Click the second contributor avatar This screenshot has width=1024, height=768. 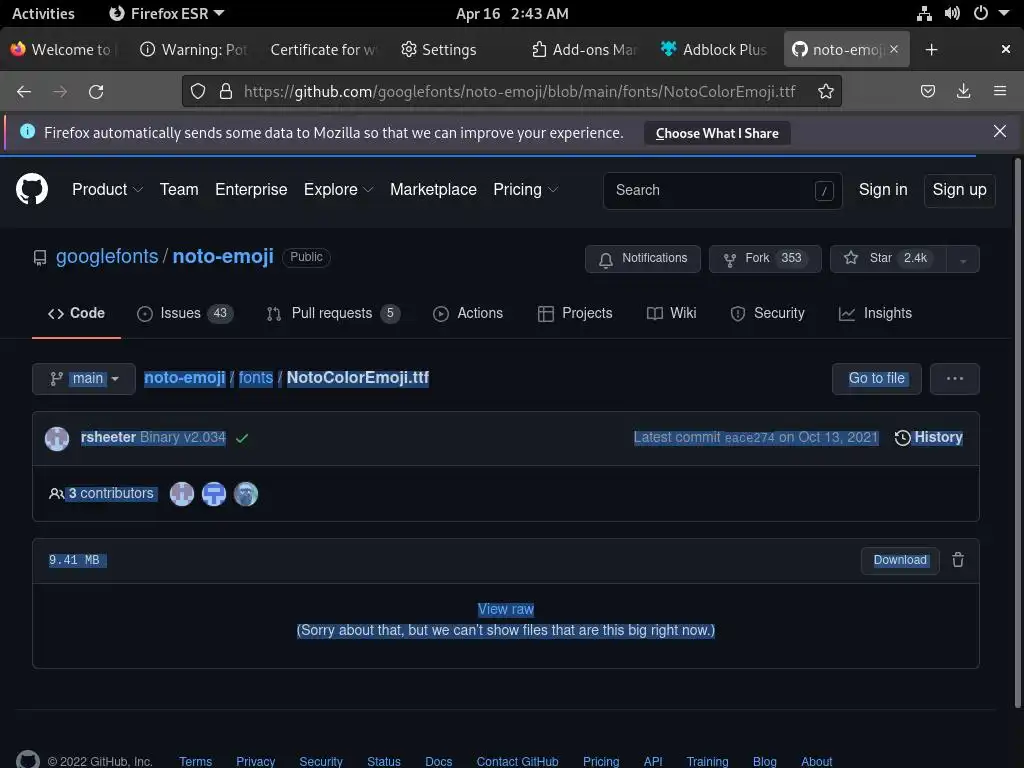click(214, 494)
